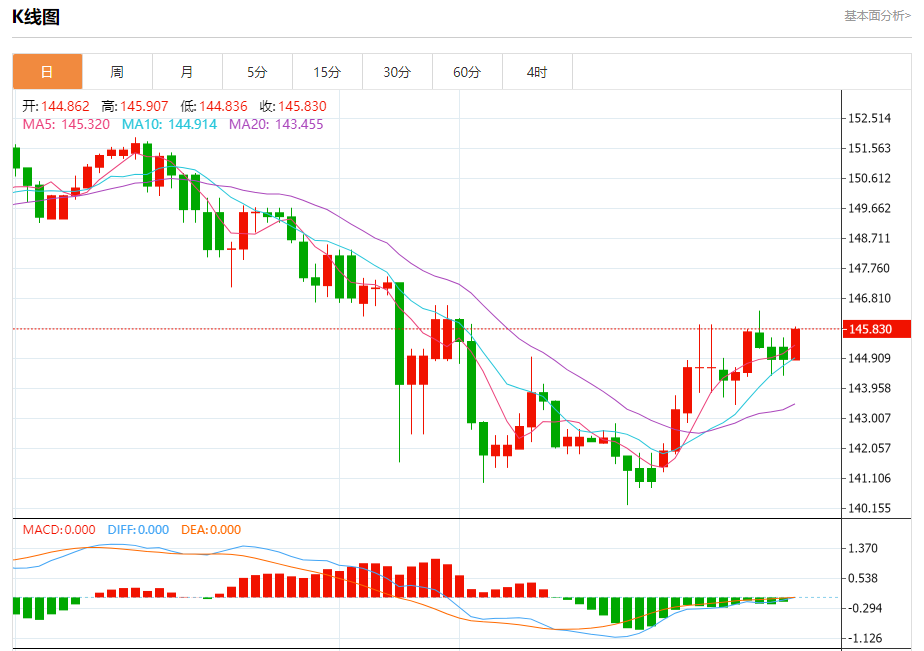Switch to the 5分 interval tab
This screenshot has height=651, width=924.
pos(258,72)
